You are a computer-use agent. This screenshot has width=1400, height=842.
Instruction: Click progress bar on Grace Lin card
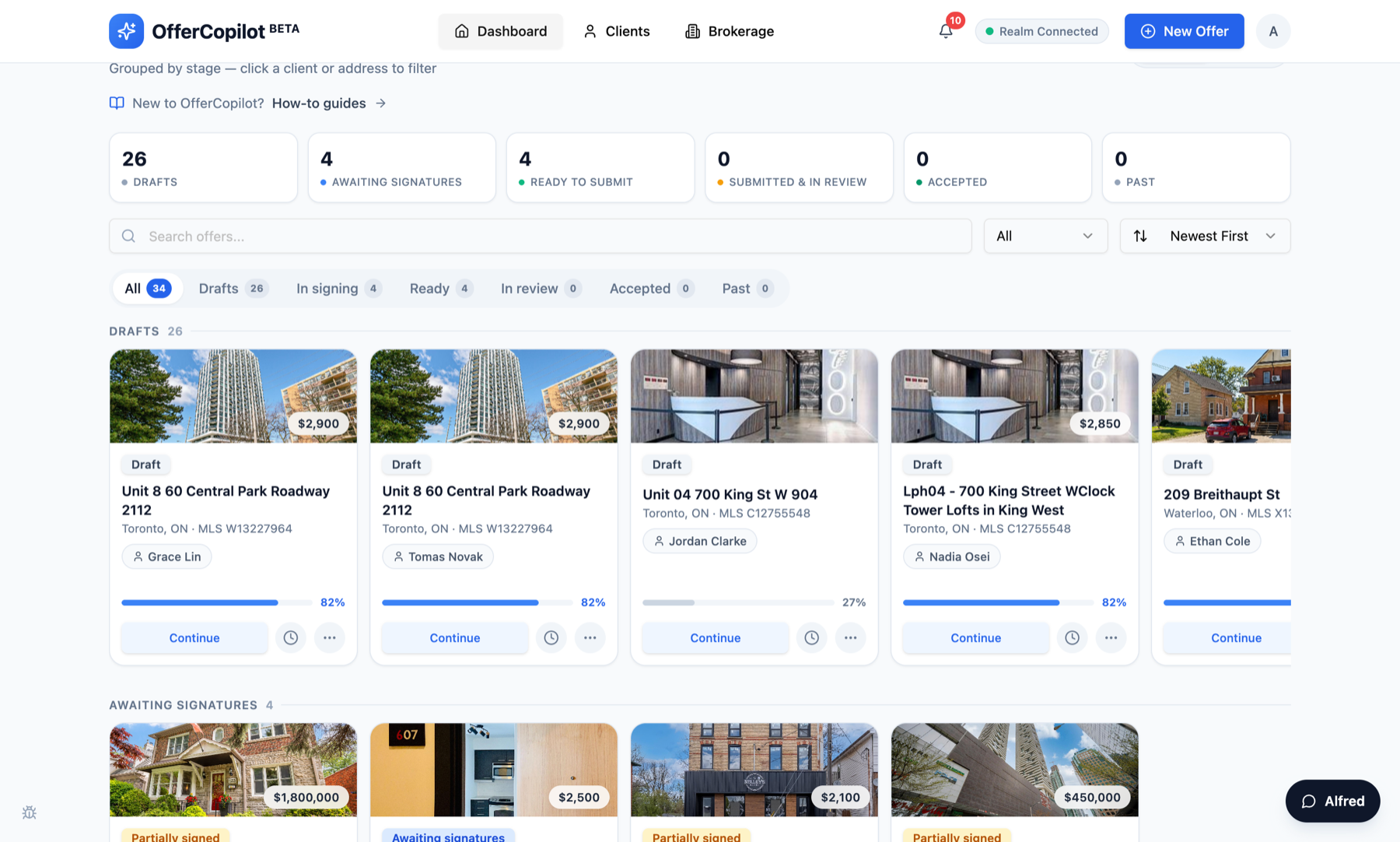(x=216, y=602)
